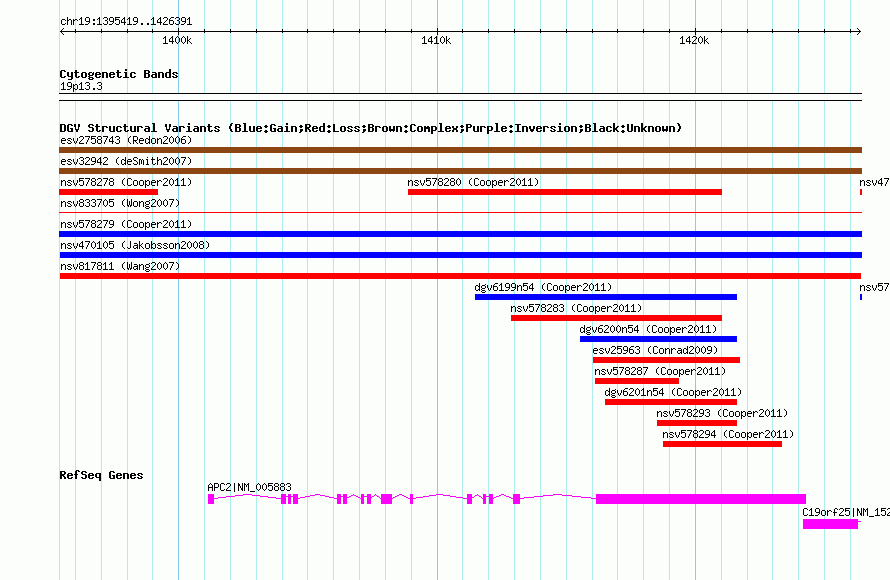This screenshot has height=580, width=890.
Task: Open the esv25963 (Conrad2009) variant label
Action: click(655, 350)
